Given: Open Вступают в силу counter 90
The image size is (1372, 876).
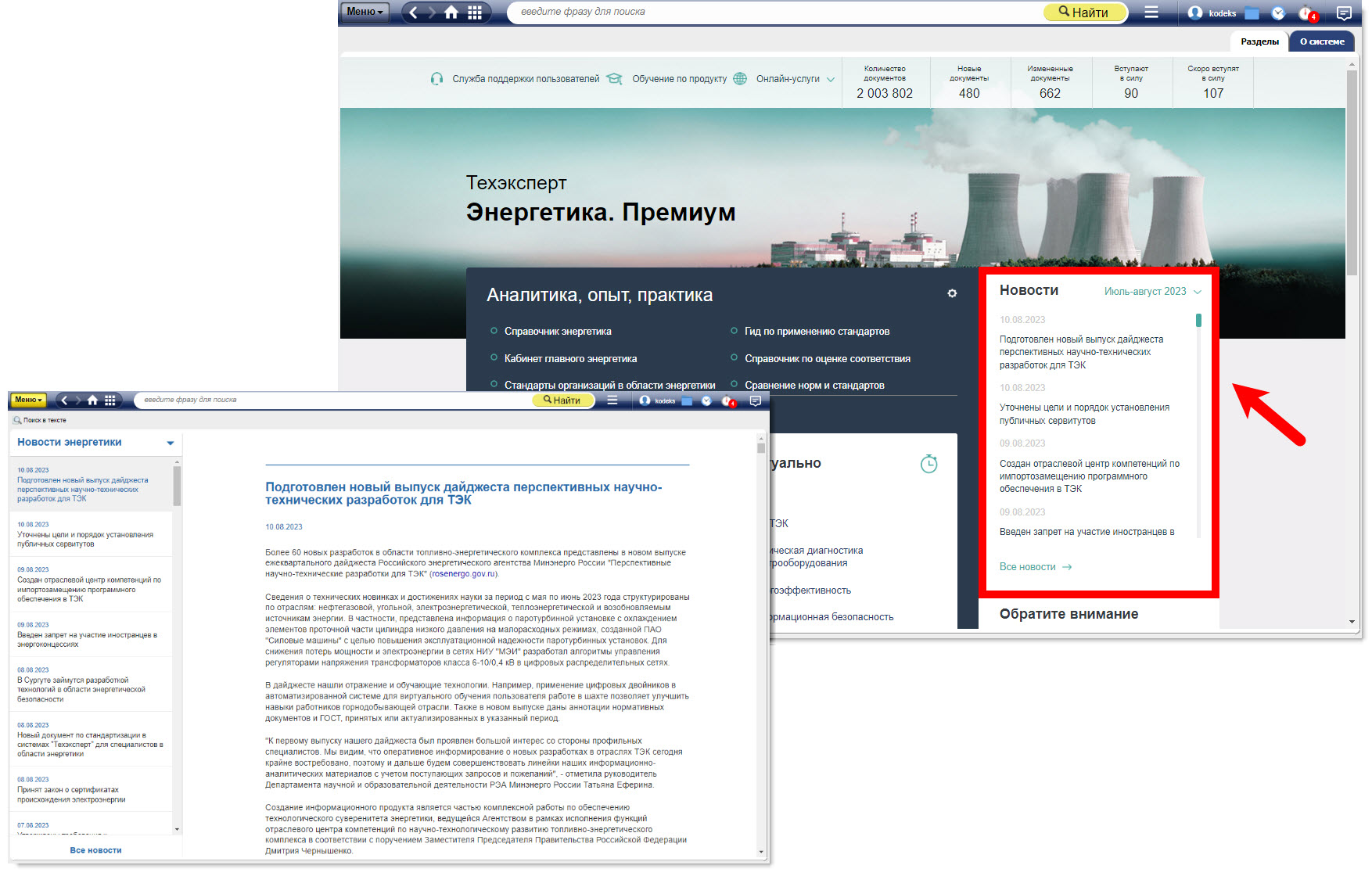Looking at the screenshot, I should 1131,82.
